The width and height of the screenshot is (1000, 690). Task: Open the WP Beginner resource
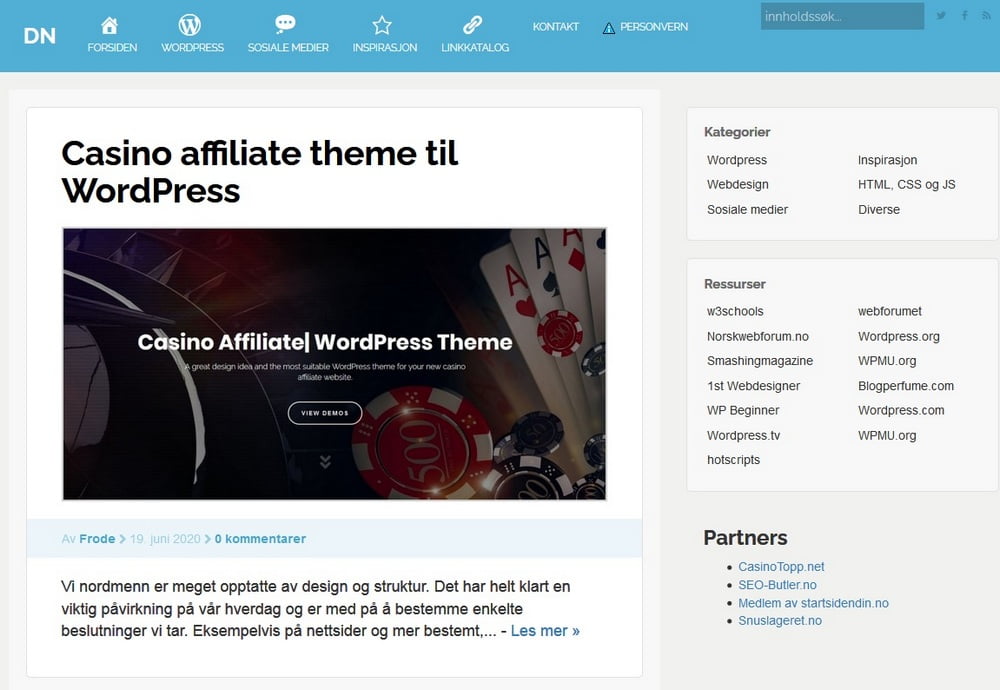click(x=743, y=411)
